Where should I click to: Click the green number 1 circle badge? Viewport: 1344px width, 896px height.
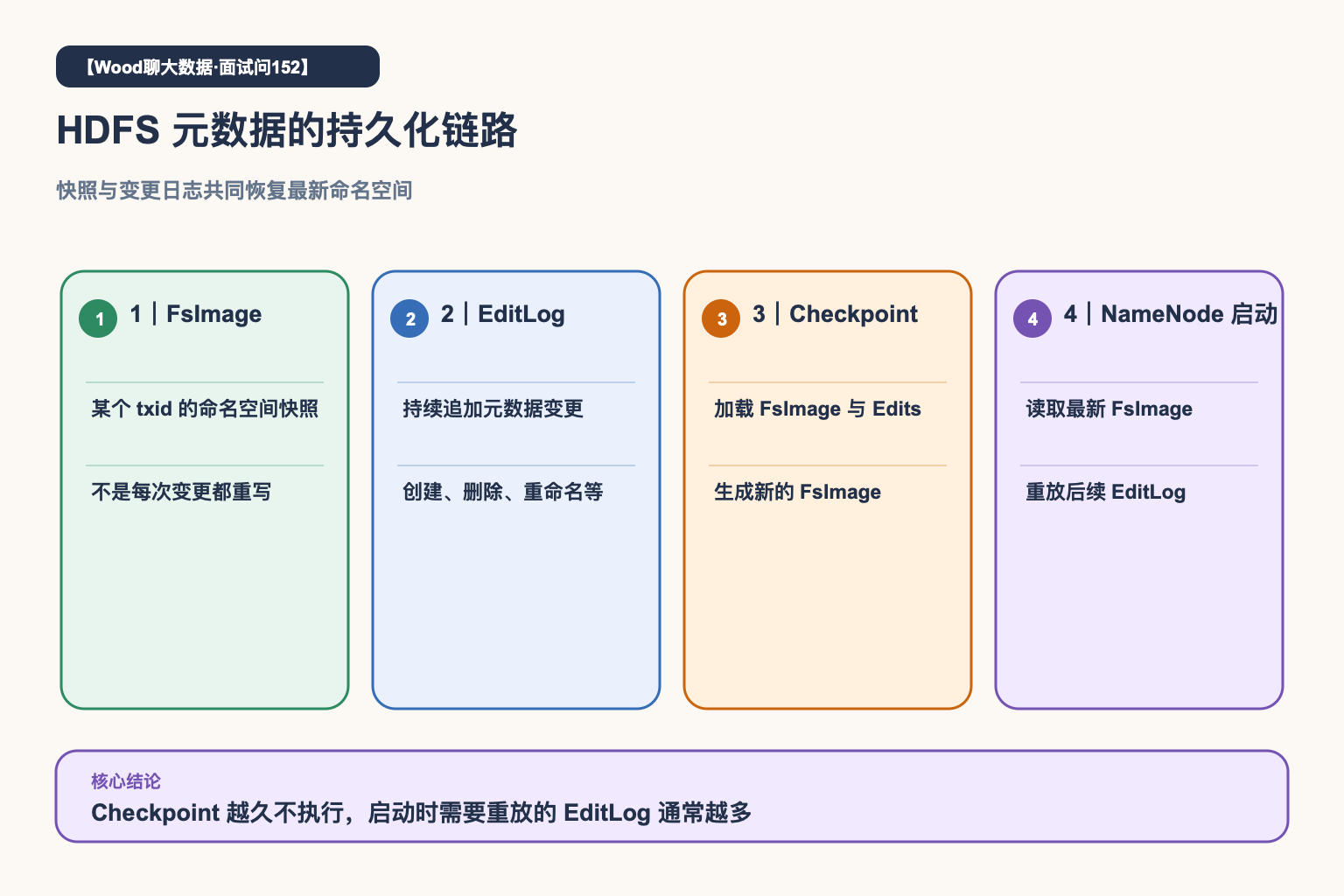98,318
